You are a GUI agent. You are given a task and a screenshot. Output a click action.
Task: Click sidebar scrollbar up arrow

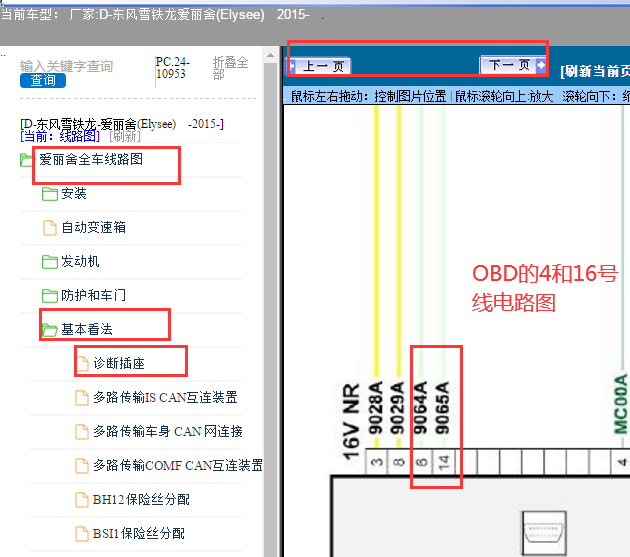point(270,55)
